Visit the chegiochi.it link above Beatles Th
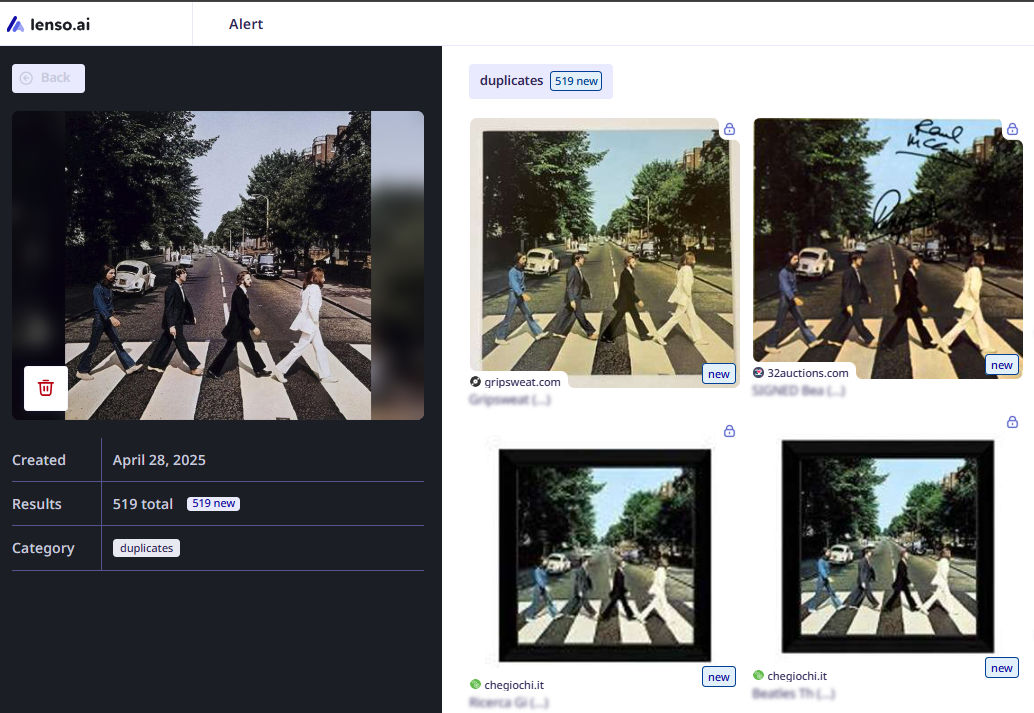Image resolution: width=1034 pixels, height=713 pixels. [x=797, y=676]
